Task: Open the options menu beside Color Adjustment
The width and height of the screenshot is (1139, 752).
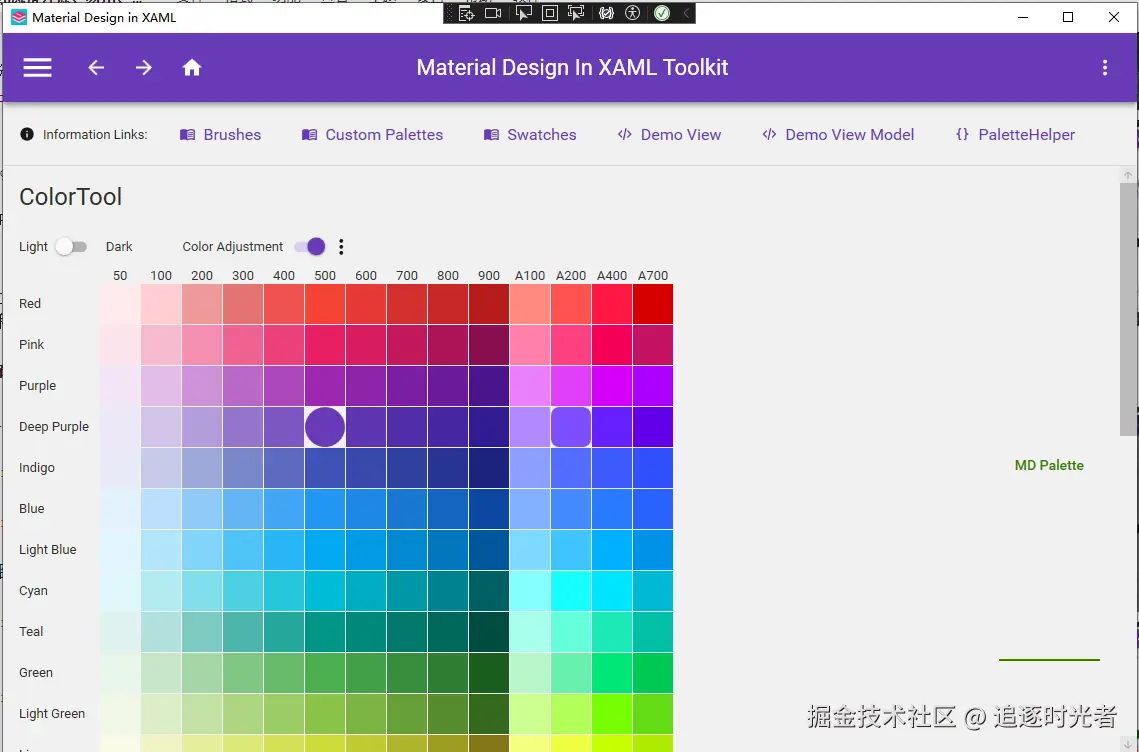Action: [341, 247]
